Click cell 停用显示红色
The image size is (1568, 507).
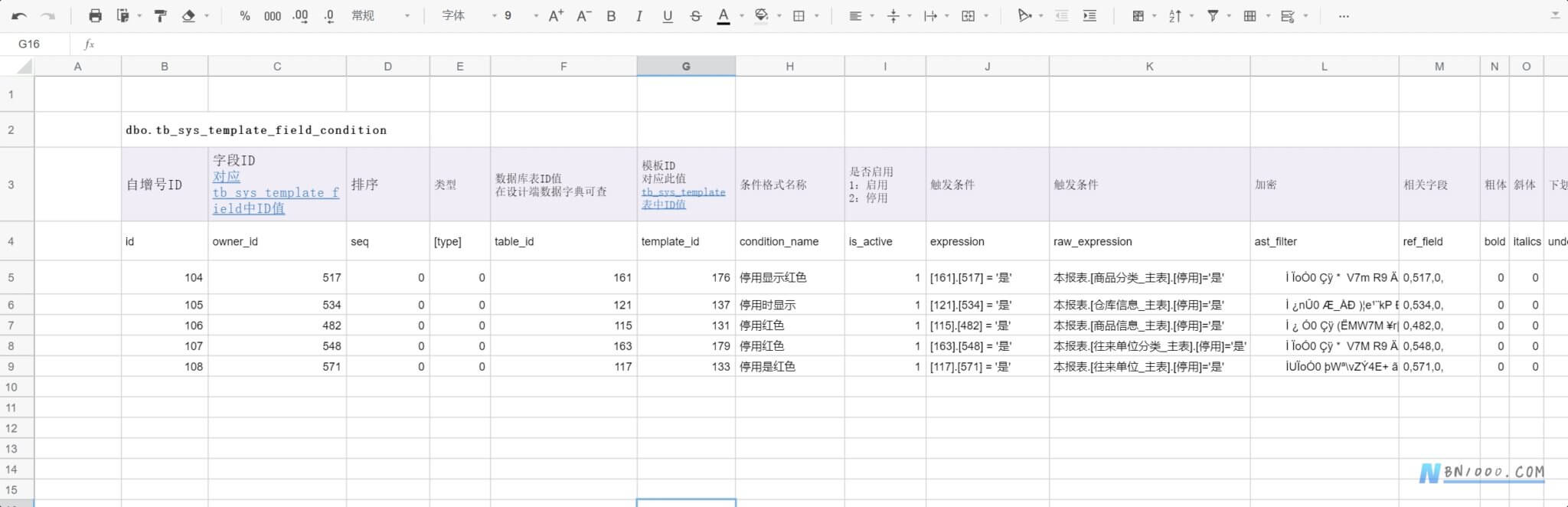click(x=789, y=277)
